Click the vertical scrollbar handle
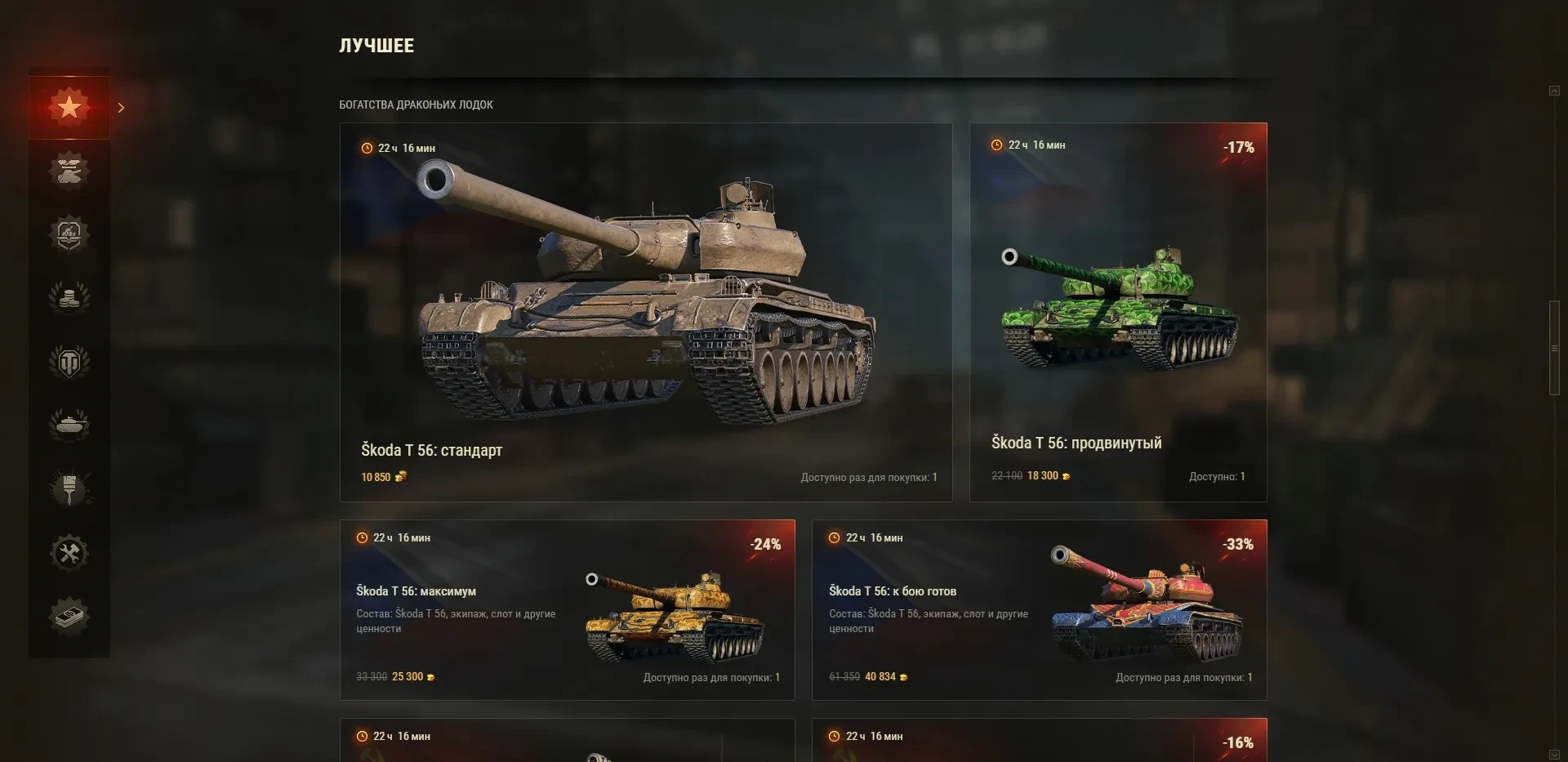This screenshot has height=762, width=1568. pos(1554,349)
